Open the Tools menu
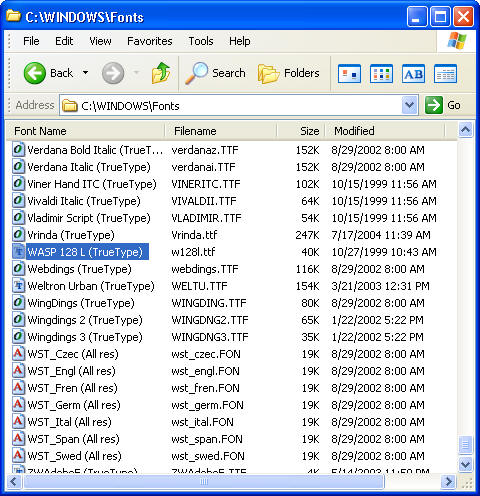This screenshot has width=480, height=496. tap(201, 41)
